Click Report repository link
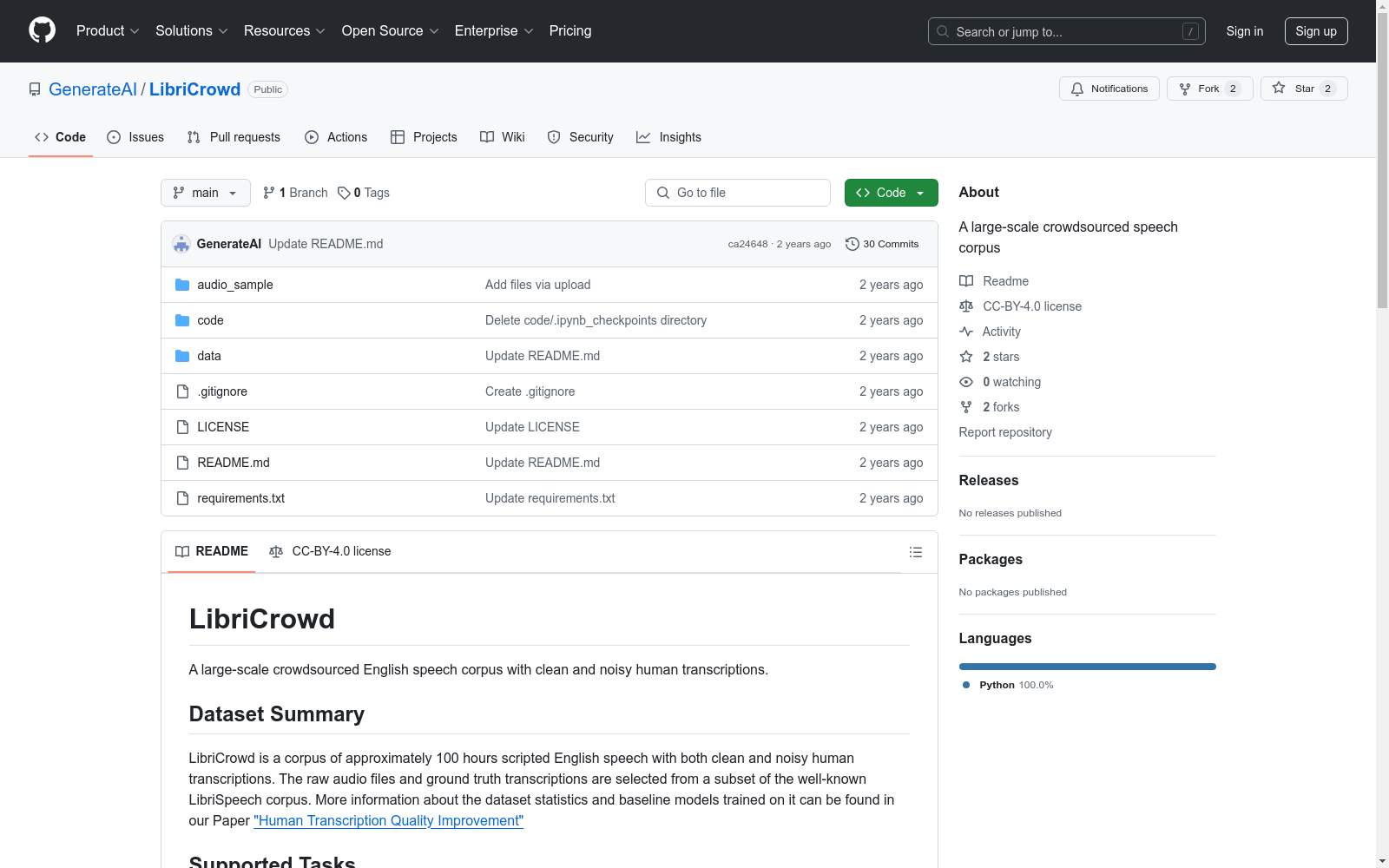The height and width of the screenshot is (868, 1389). [1005, 432]
